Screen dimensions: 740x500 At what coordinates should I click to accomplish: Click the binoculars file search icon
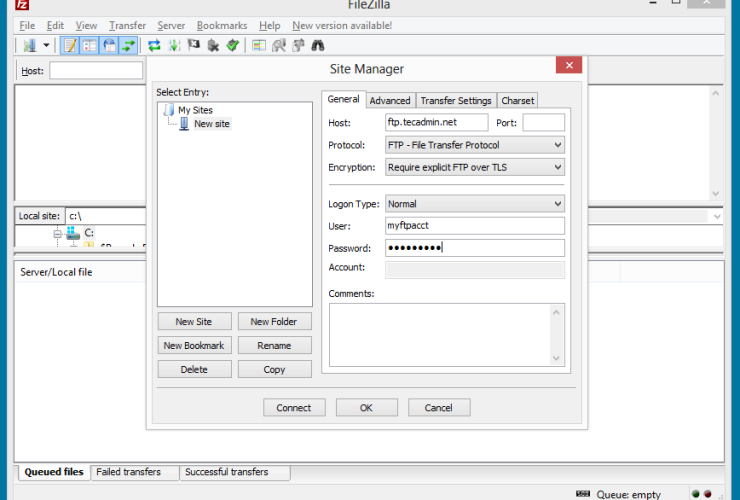click(317, 45)
